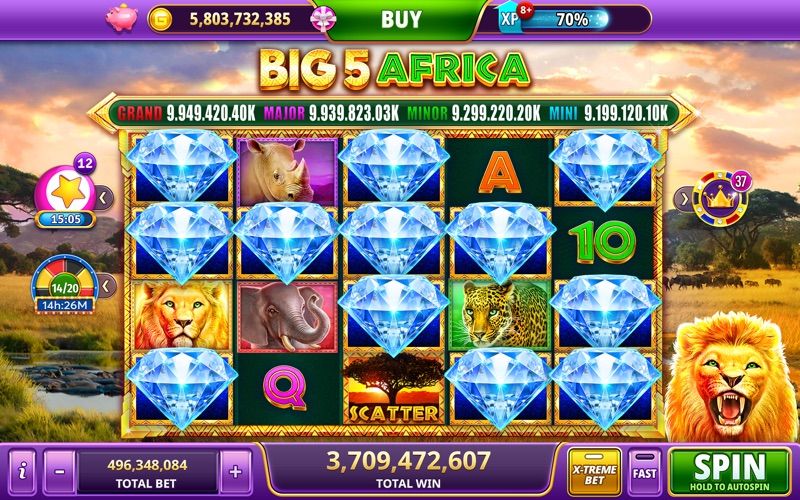Toggle FAST spin mode

(x=644, y=472)
